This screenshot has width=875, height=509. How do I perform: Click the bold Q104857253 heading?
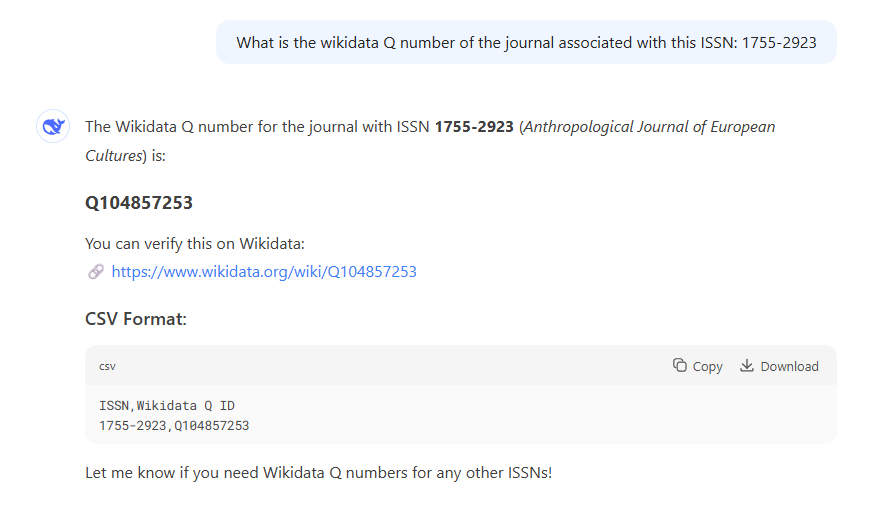tap(139, 203)
